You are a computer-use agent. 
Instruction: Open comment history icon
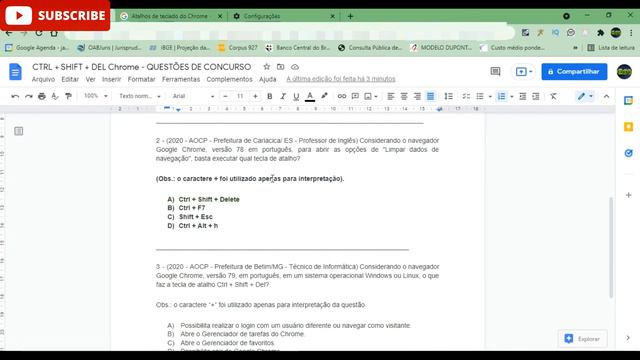tap(495, 71)
